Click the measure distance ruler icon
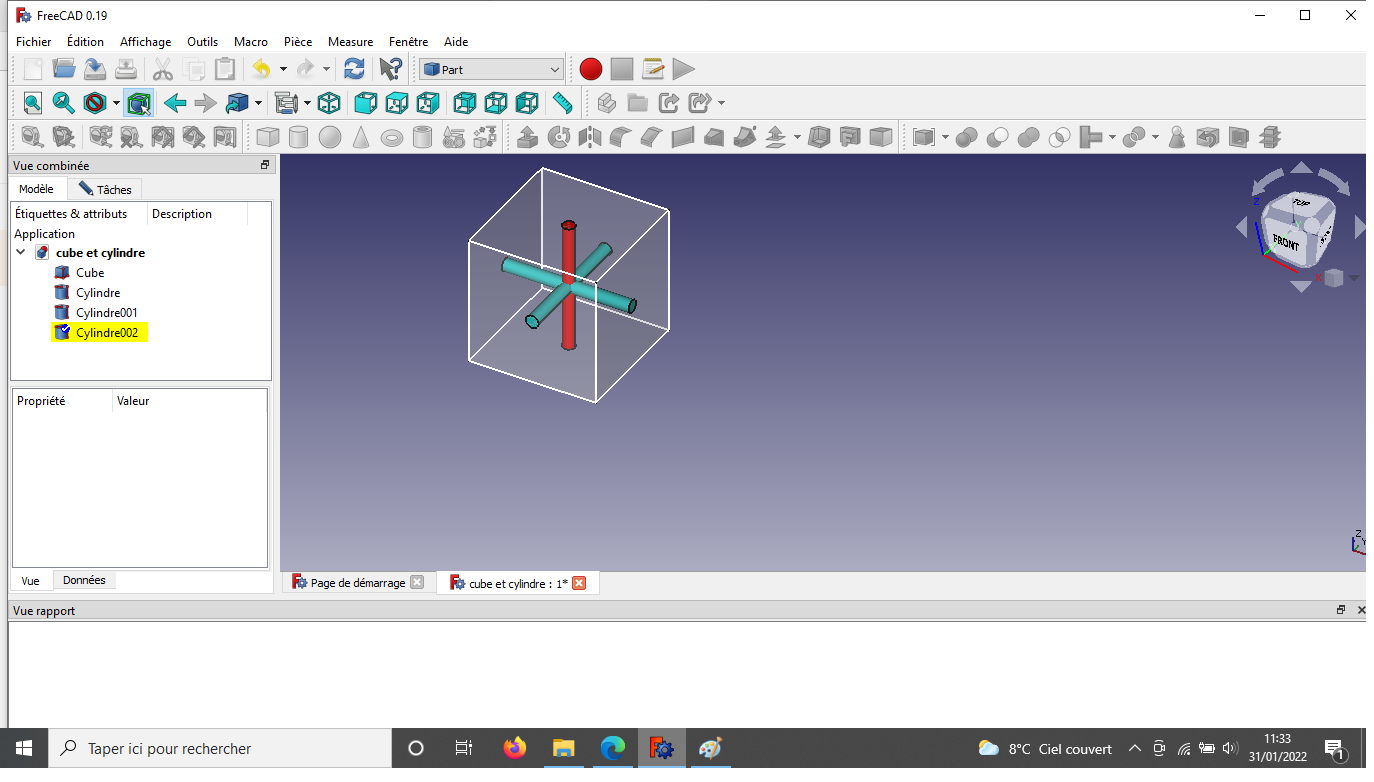Screen dimensions: 1374x782 pyautogui.click(x=563, y=102)
